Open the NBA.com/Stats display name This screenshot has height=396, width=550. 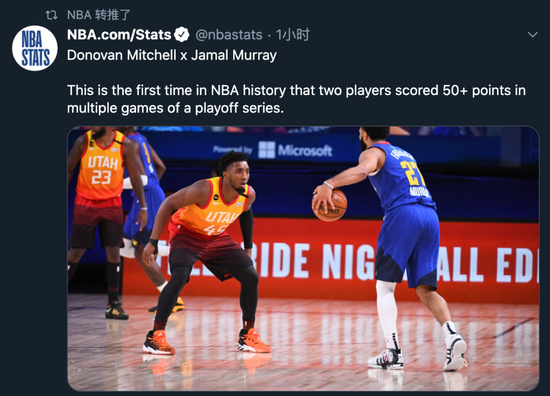tap(119, 35)
